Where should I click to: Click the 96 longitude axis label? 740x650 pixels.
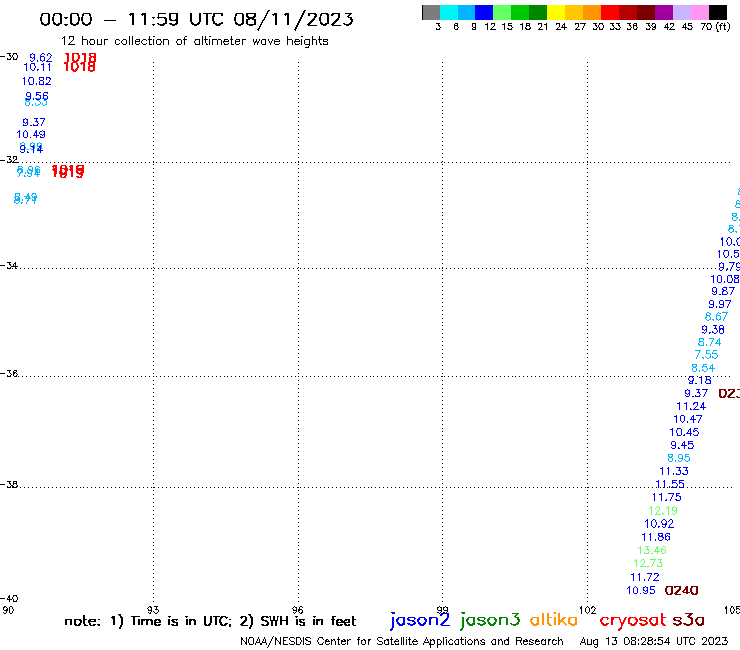click(297, 610)
